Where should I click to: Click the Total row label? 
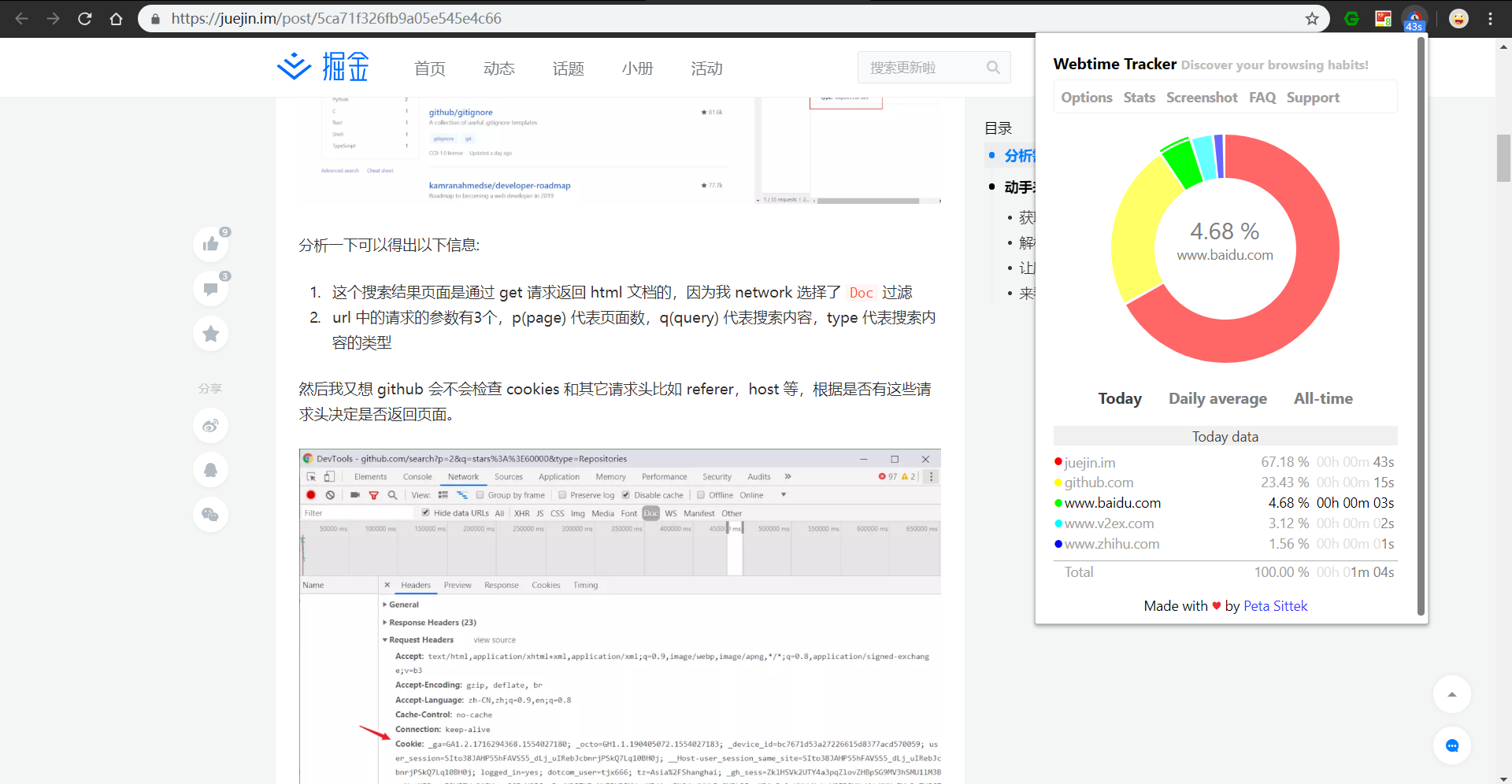click(1079, 572)
